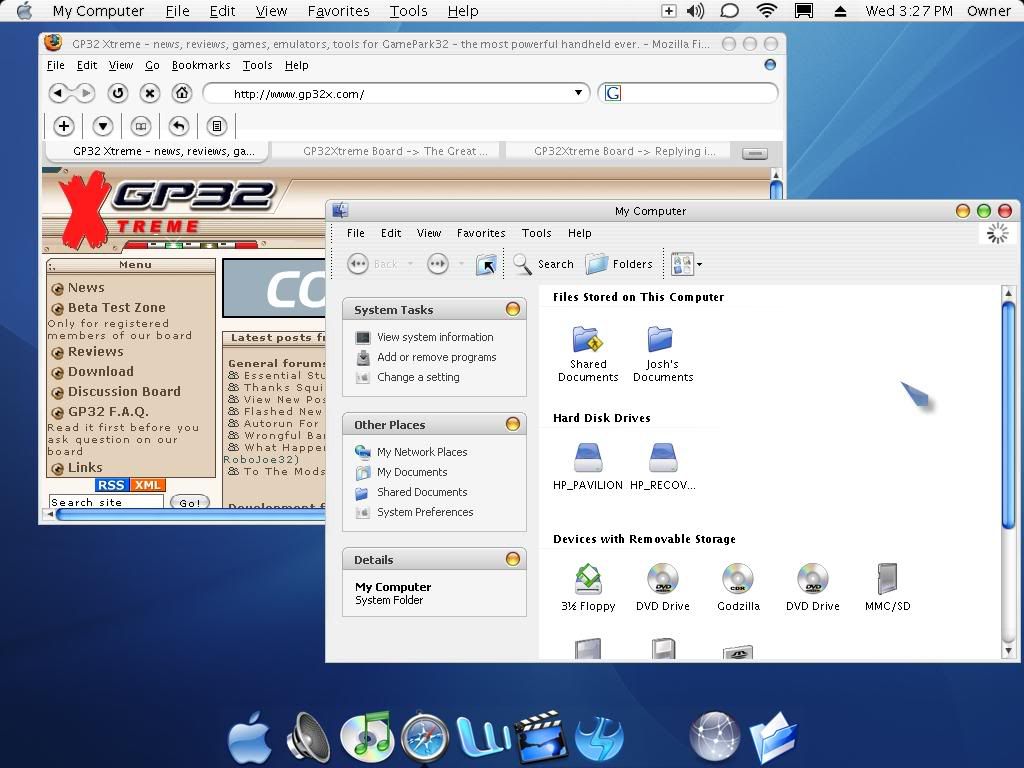Open Back history dropdown arrow in My Computer
Viewport: 1024px width, 768px height.
[x=410, y=264]
